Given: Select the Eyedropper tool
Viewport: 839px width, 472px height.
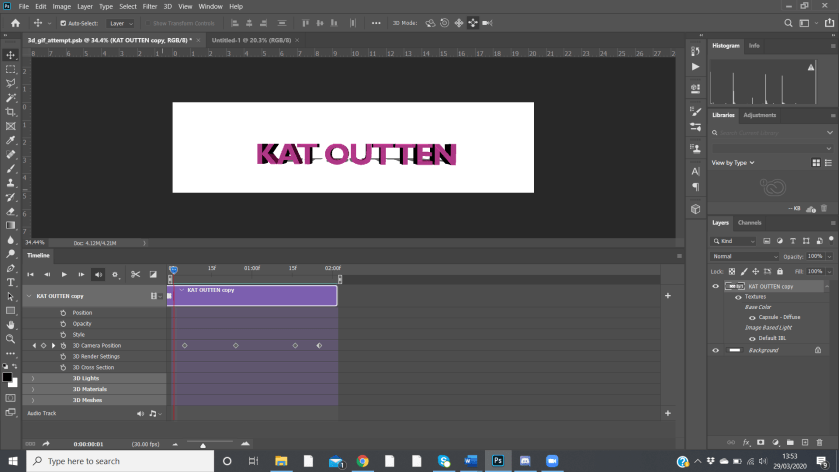Looking at the screenshot, I should click(x=11, y=141).
